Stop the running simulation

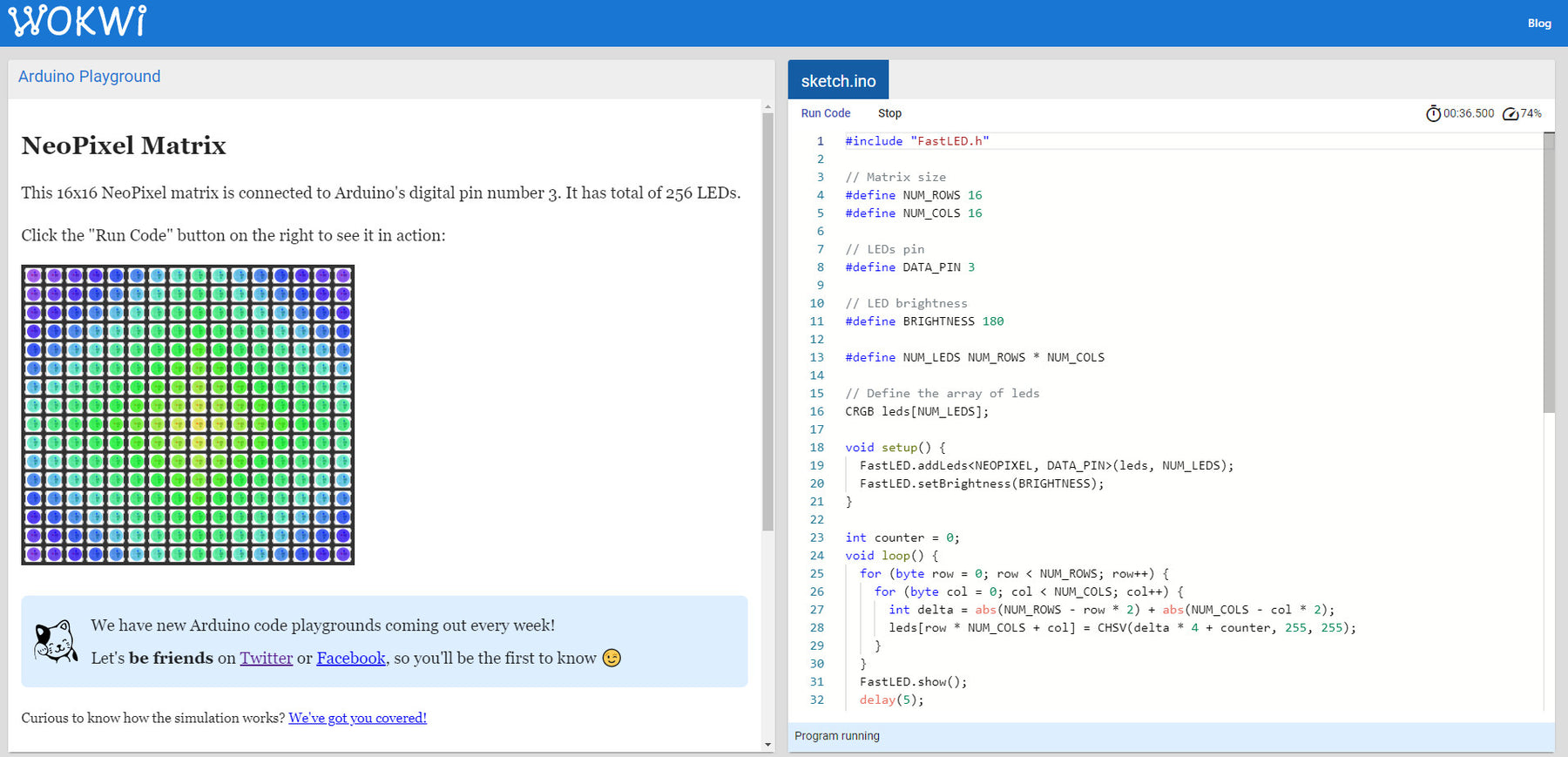[x=889, y=113]
